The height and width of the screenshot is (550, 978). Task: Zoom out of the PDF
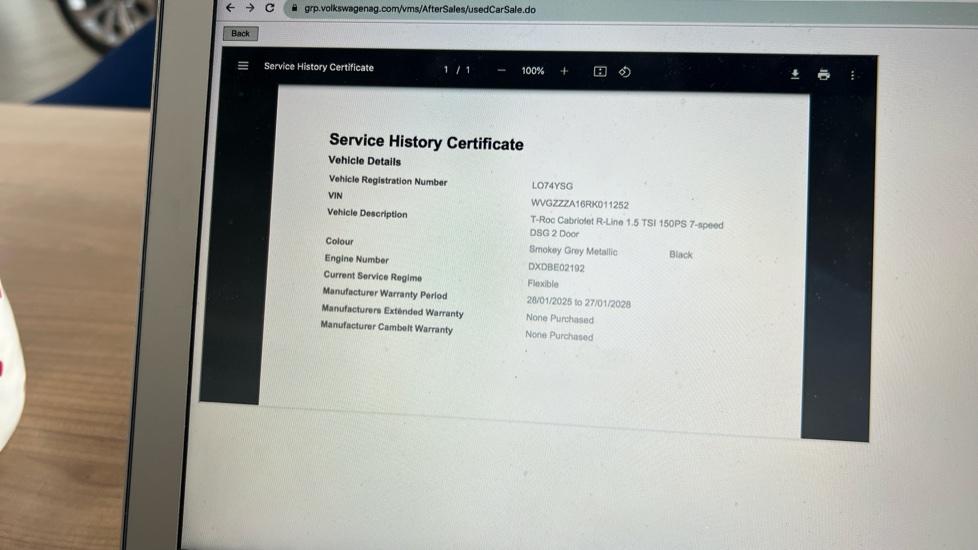pyautogui.click(x=501, y=70)
